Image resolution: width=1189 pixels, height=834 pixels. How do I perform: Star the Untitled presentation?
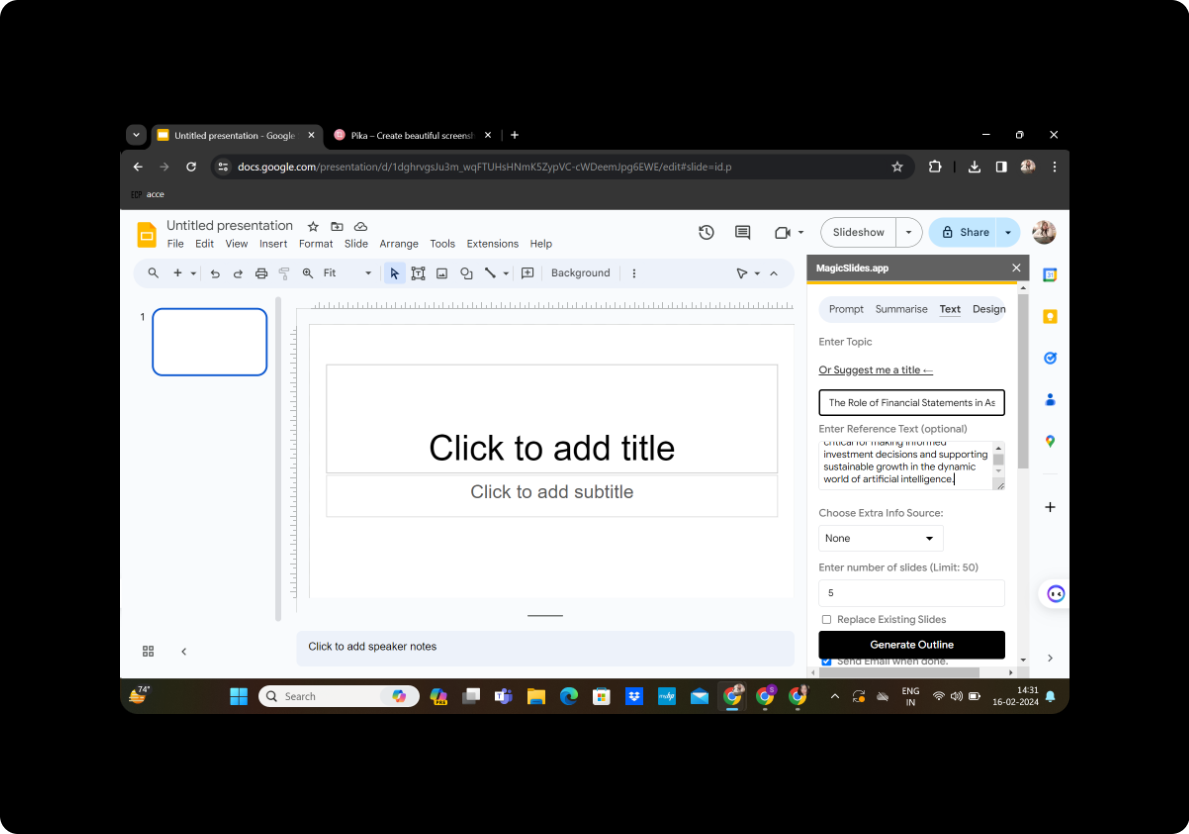[313, 226]
